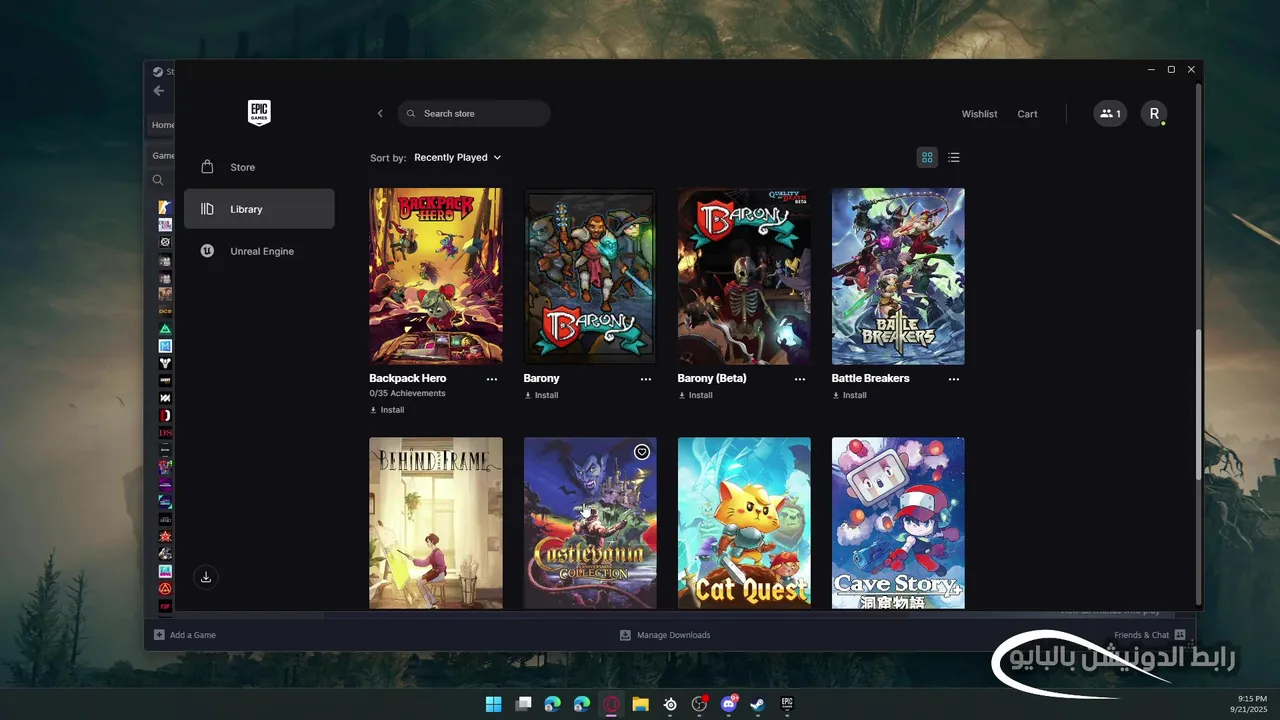This screenshot has height=720, width=1280.
Task: Open Castlevania Collection cover art
Action: (x=590, y=523)
